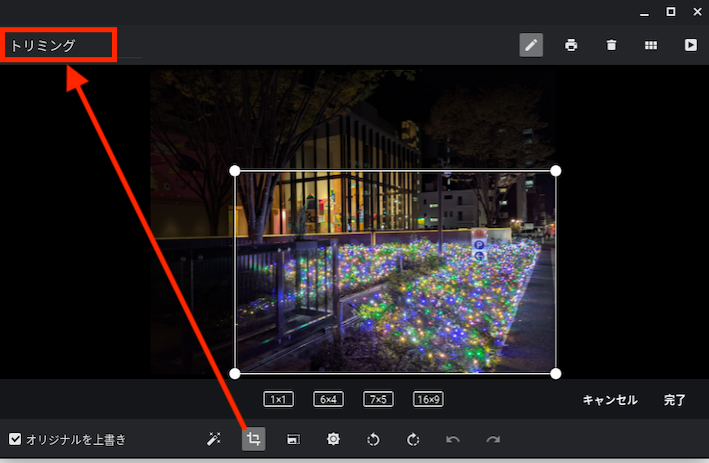The height and width of the screenshot is (463, 709).
Task: Rotate the image counterclockwise
Action: pos(373,439)
